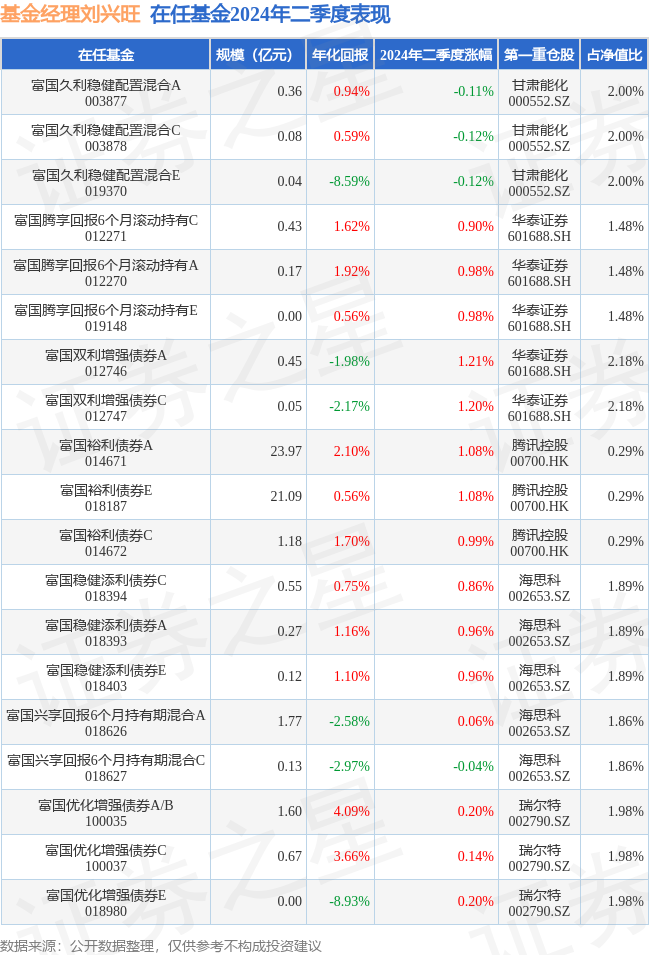Click the 在任基金 column header
Viewport: 649px width, 955px height.
106,55
